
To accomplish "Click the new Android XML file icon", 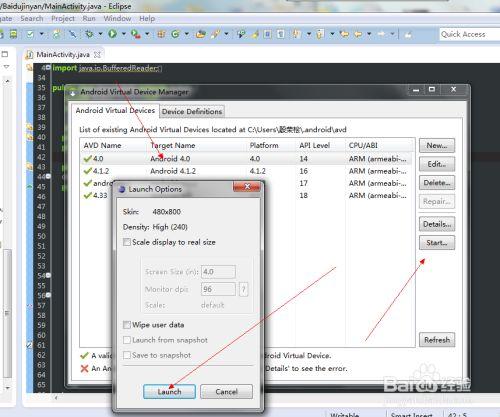I will pyautogui.click(x=57, y=34).
